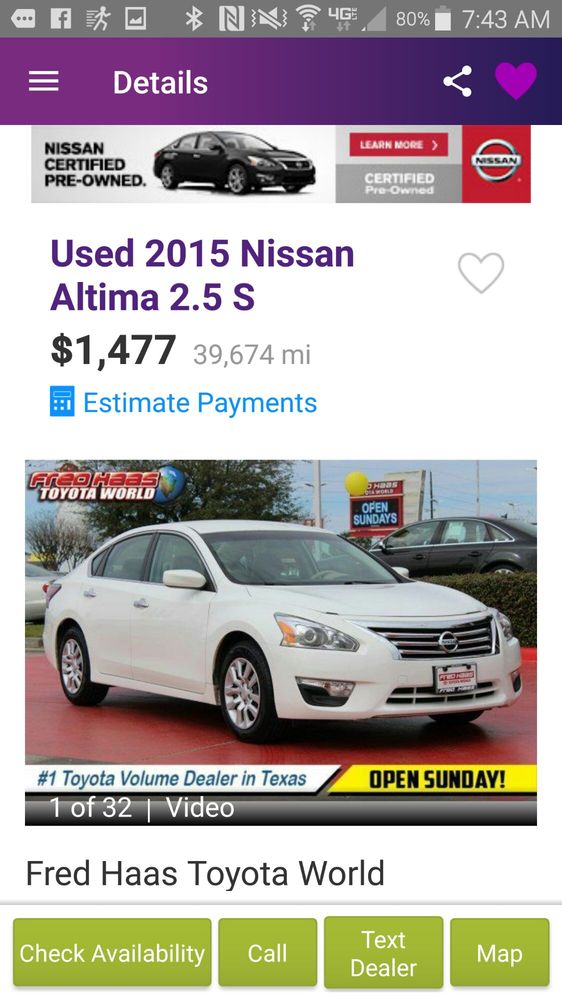This screenshot has height=1000, width=562.
Task: Select Text Dealer button
Action: [383, 953]
